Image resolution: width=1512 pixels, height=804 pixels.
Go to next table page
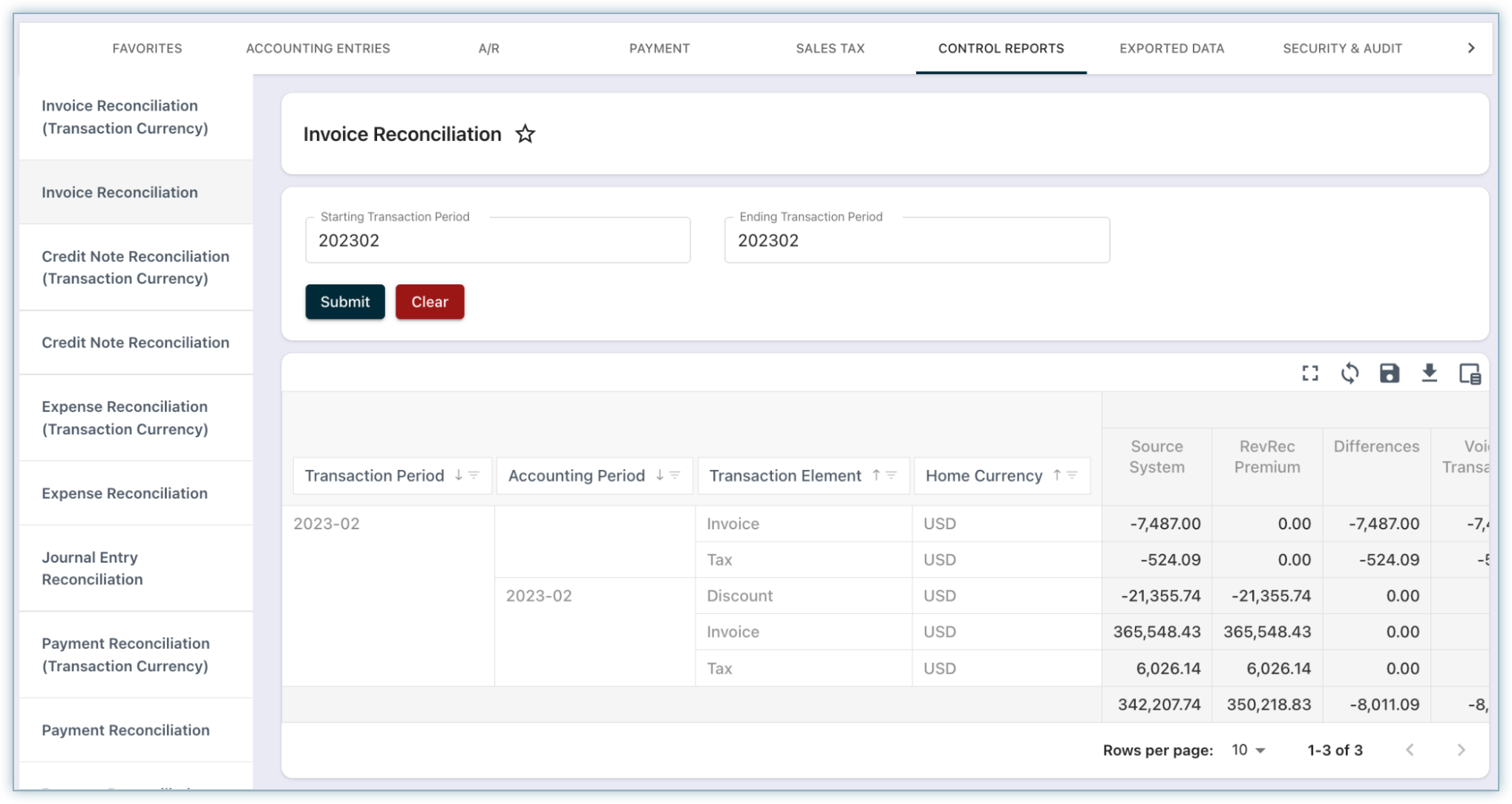click(x=1460, y=750)
